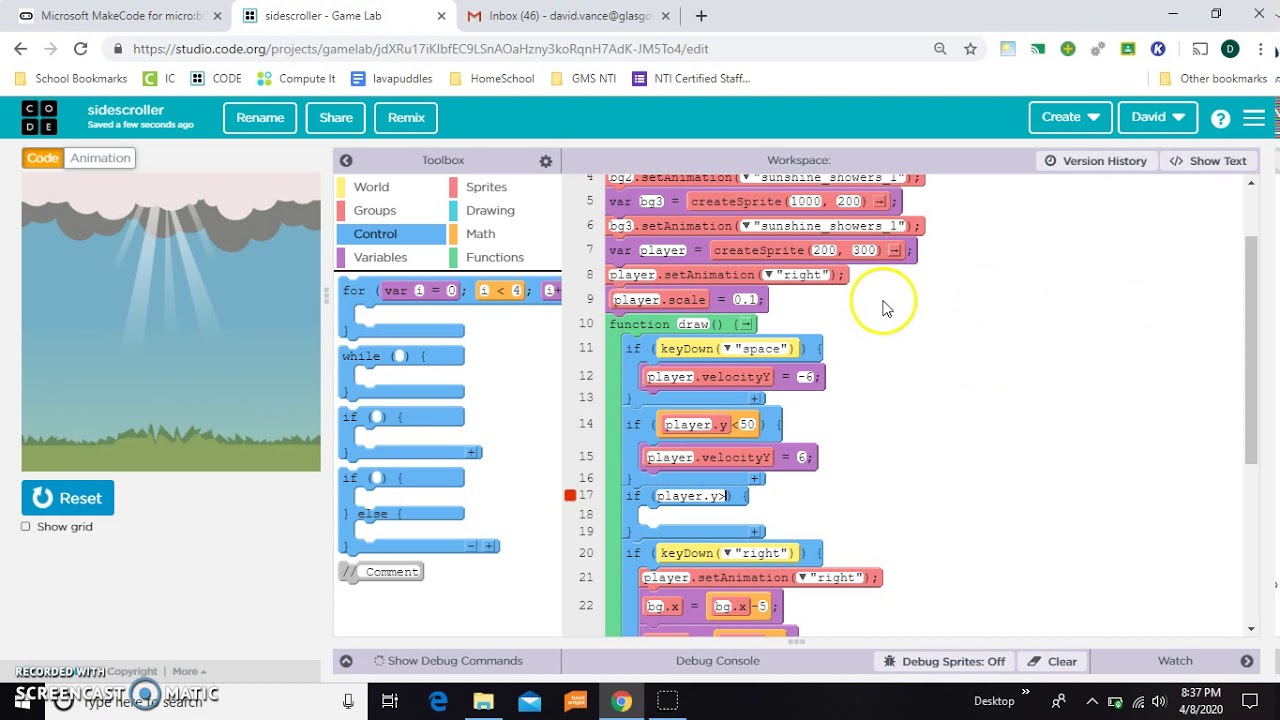
Task: Click the workspace vertical scrollbar
Action: pos(1251,350)
